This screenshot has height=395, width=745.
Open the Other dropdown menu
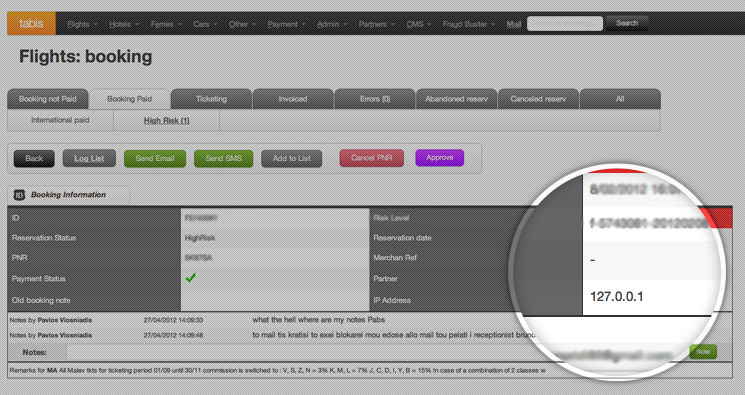[242, 24]
